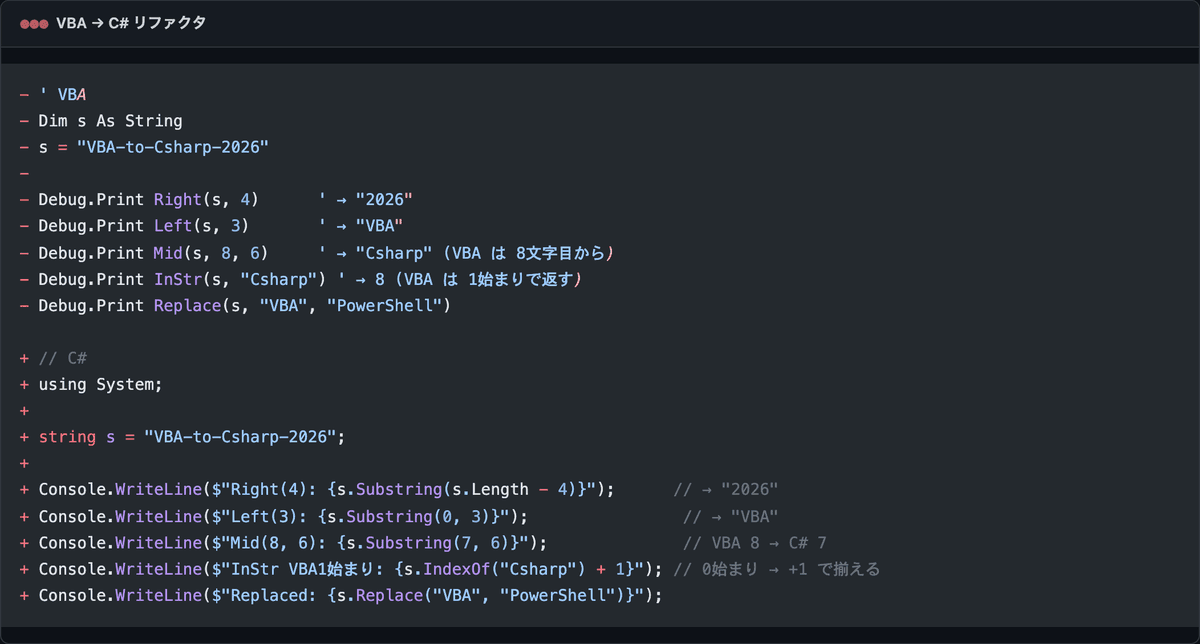The width and height of the screenshot is (1200, 644).
Task: Click the middle red dot in the title bar
Action: [33, 23]
